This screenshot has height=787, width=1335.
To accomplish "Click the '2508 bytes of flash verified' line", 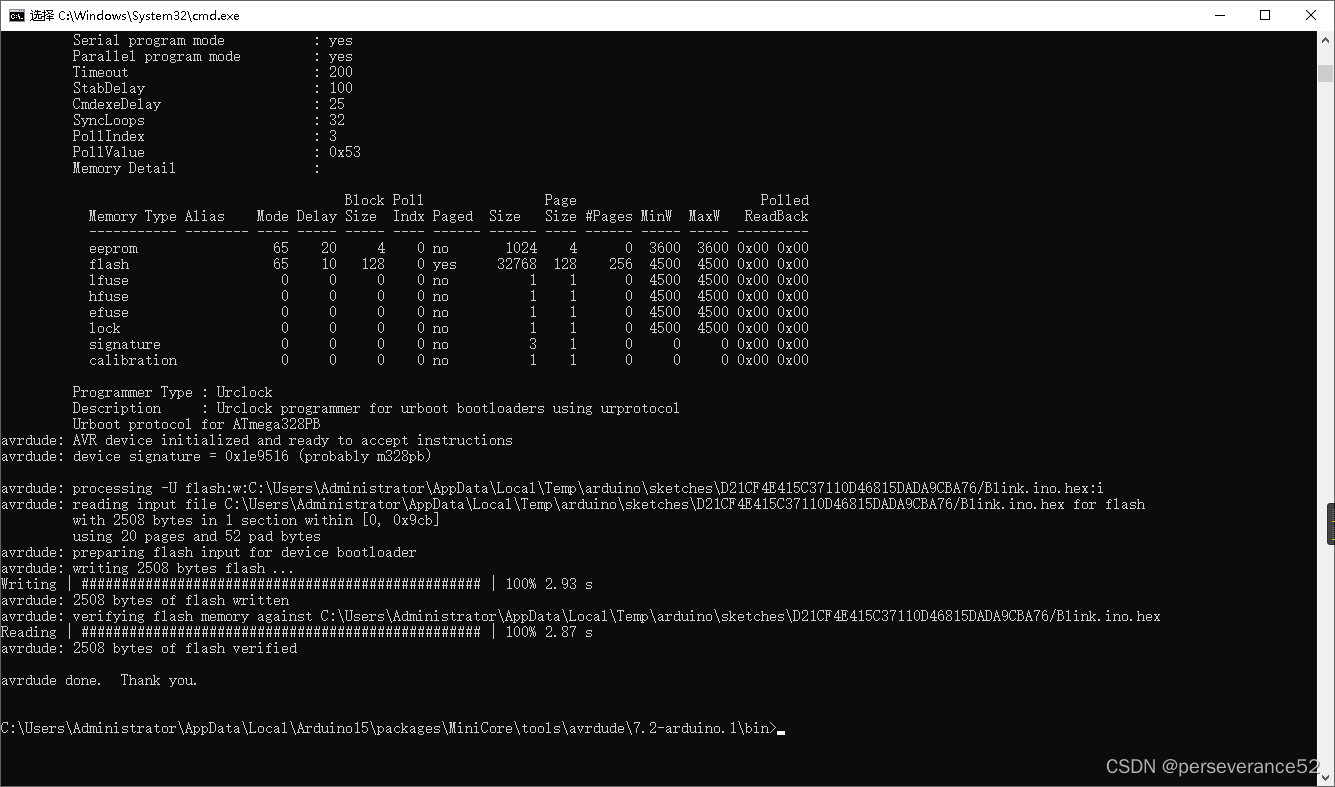I will pyautogui.click(x=148, y=648).
